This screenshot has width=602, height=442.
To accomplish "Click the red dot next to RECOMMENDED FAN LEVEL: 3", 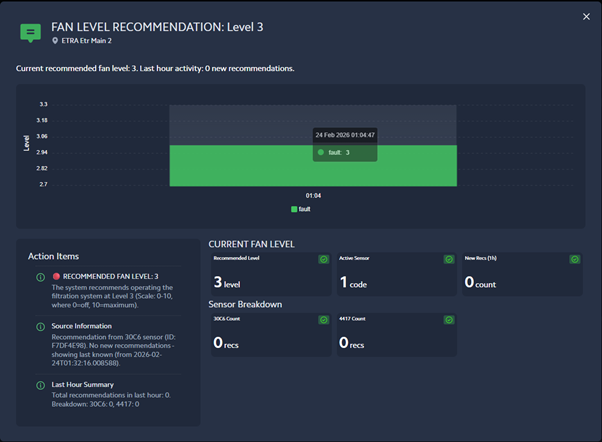I will 56,276.
